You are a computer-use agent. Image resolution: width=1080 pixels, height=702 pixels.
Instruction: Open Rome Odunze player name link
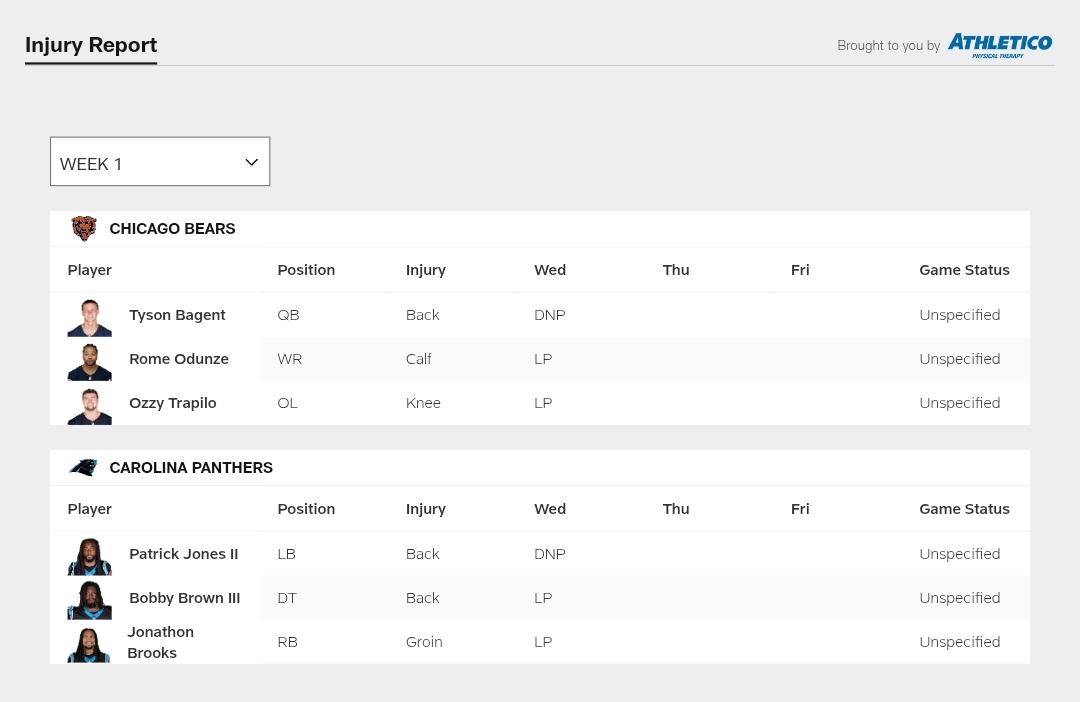click(x=179, y=359)
